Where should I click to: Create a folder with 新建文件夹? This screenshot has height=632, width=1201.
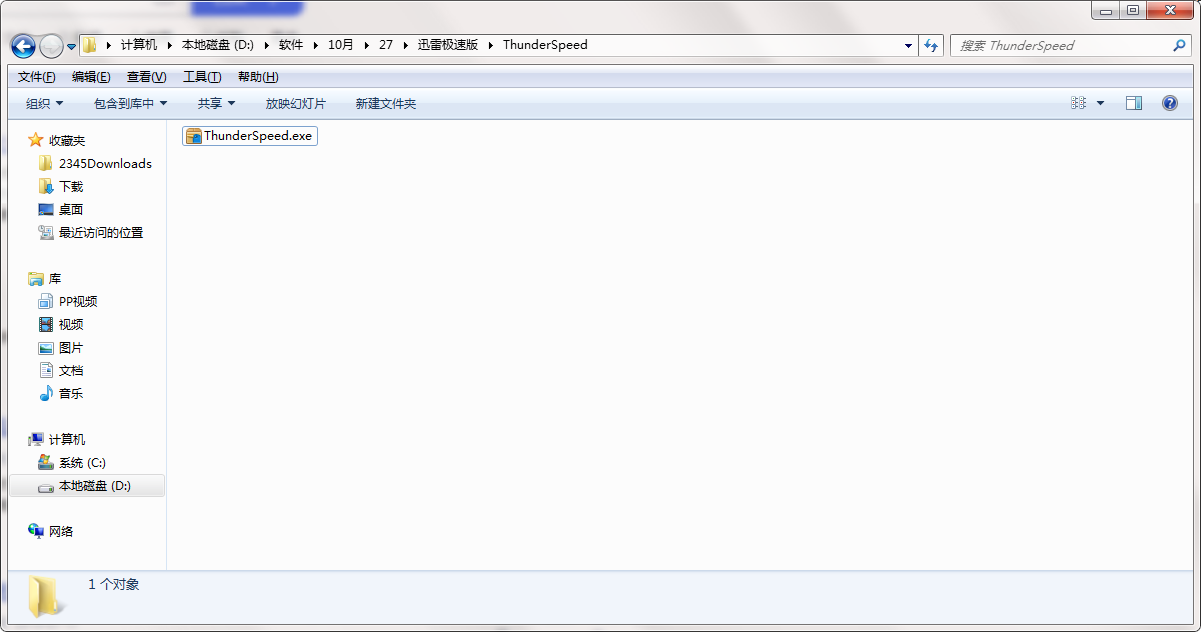click(386, 103)
